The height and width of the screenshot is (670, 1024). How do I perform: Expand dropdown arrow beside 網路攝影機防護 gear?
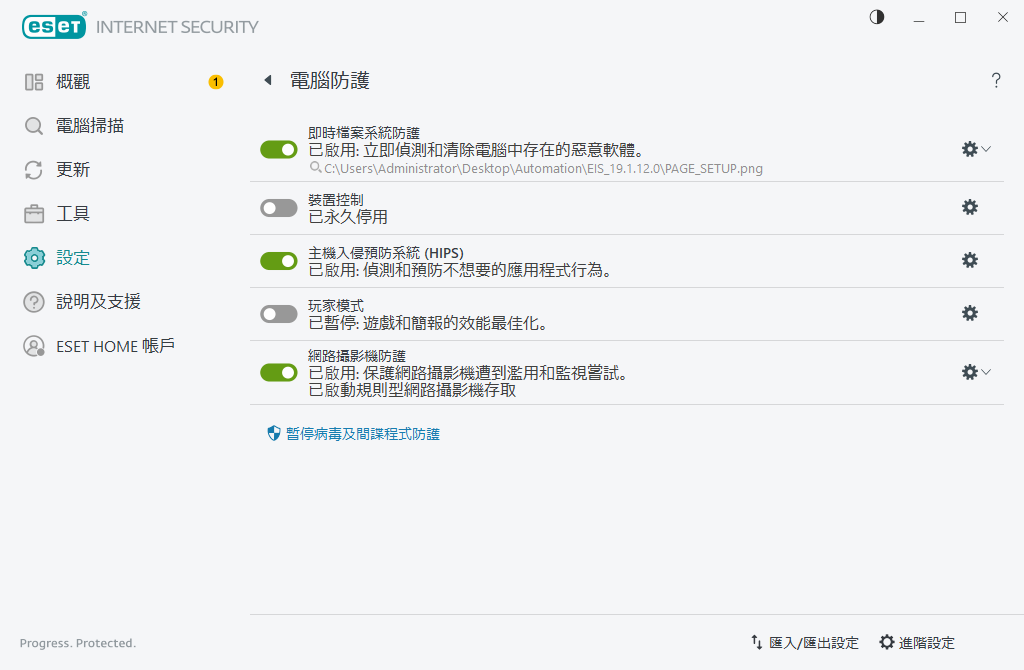point(986,372)
